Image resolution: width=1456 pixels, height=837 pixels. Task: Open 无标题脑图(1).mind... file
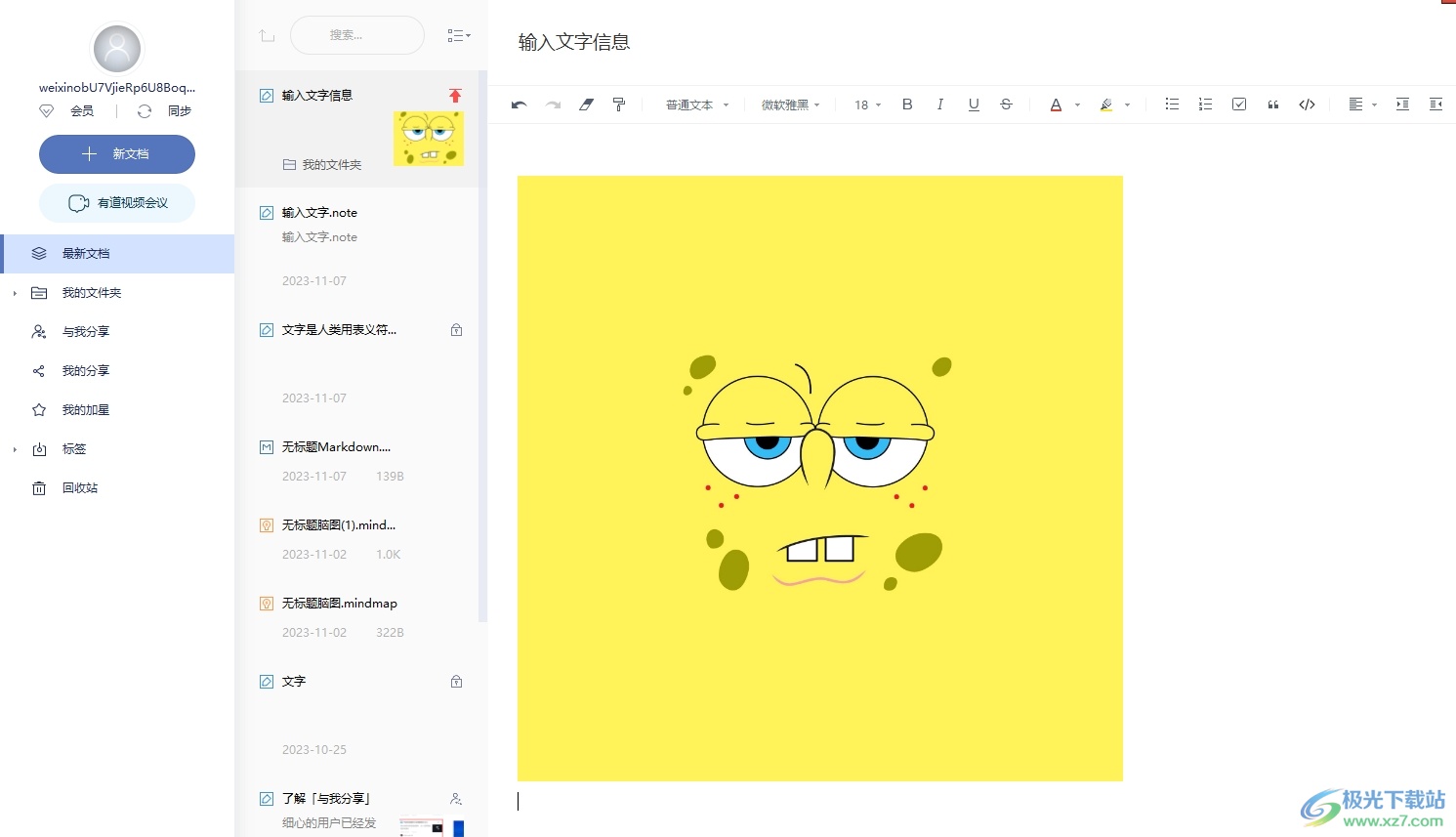click(356, 539)
